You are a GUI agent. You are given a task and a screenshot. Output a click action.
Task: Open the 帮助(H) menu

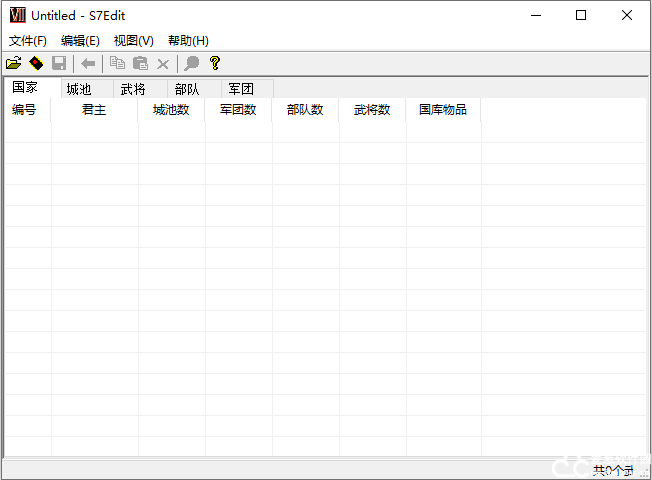(188, 41)
